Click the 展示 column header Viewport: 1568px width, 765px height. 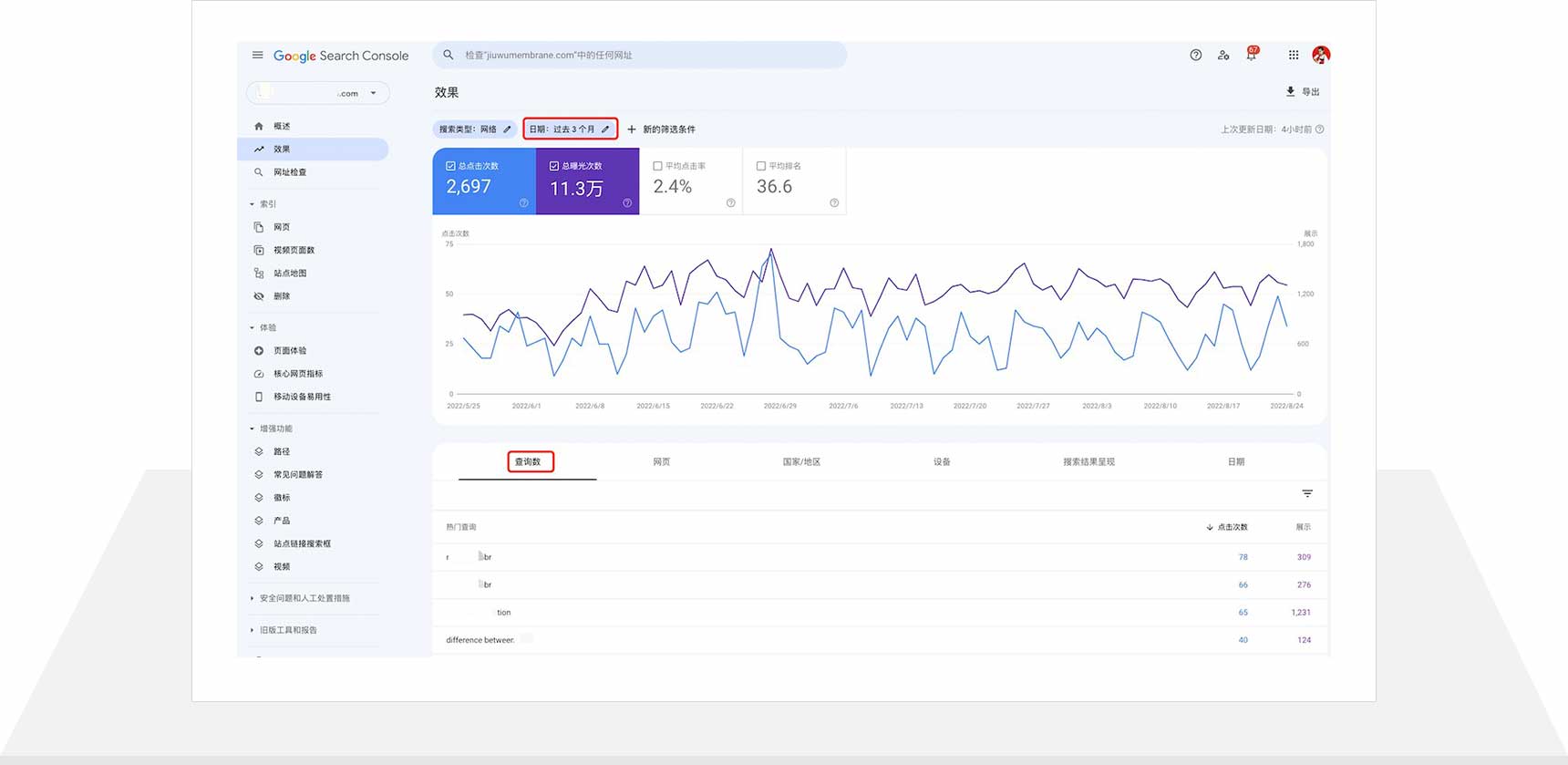(1304, 527)
